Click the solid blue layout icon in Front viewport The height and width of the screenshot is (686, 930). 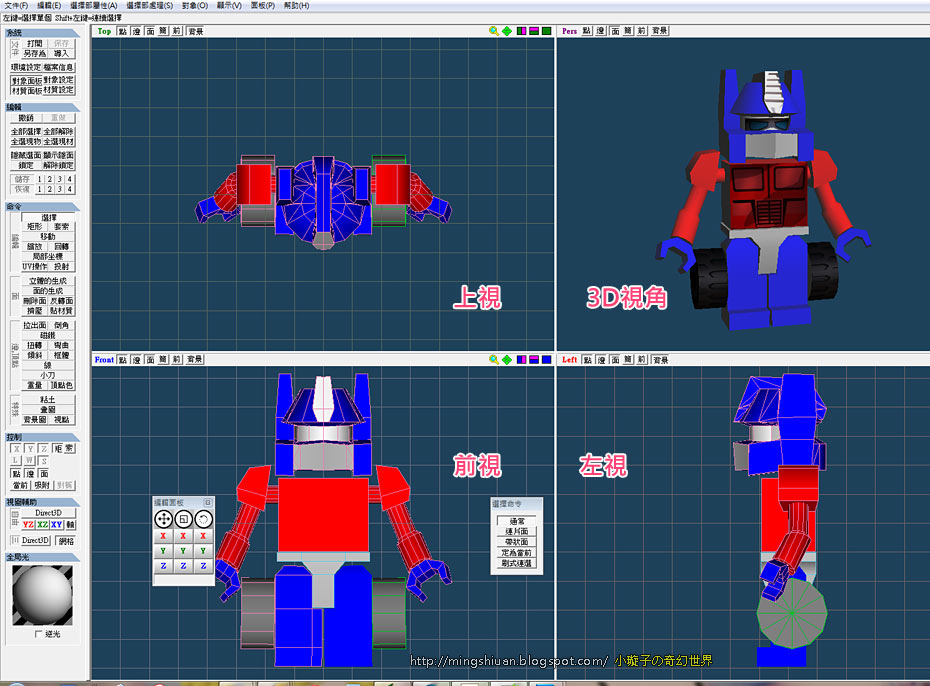tap(546, 359)
